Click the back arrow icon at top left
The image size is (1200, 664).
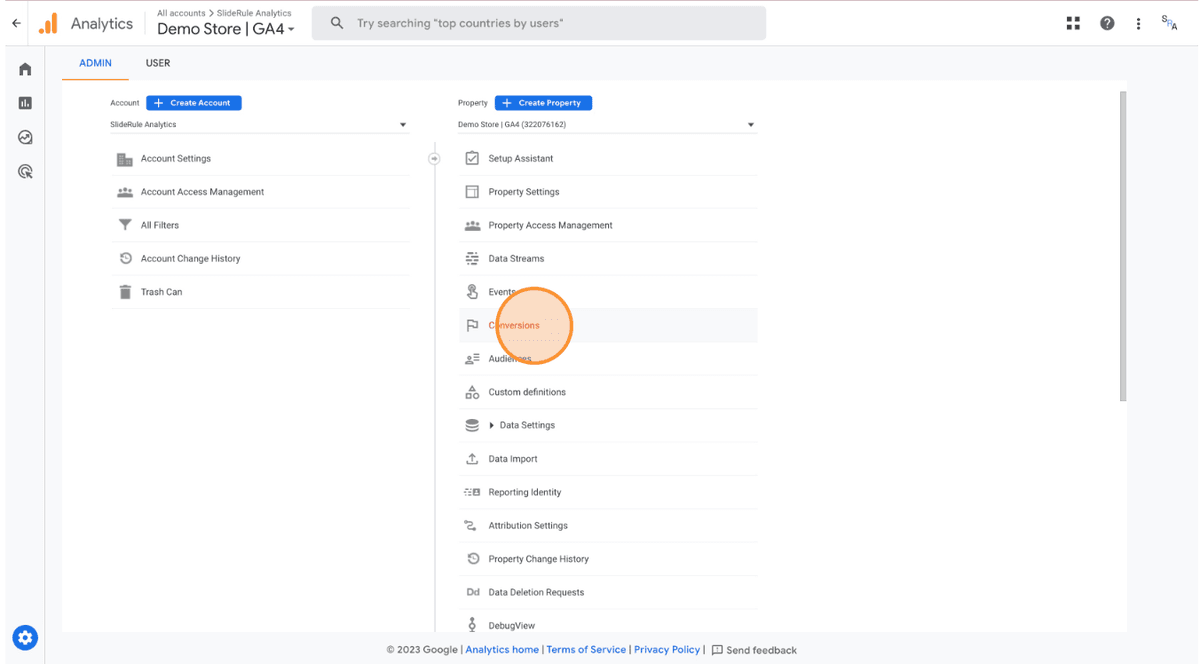16,23
